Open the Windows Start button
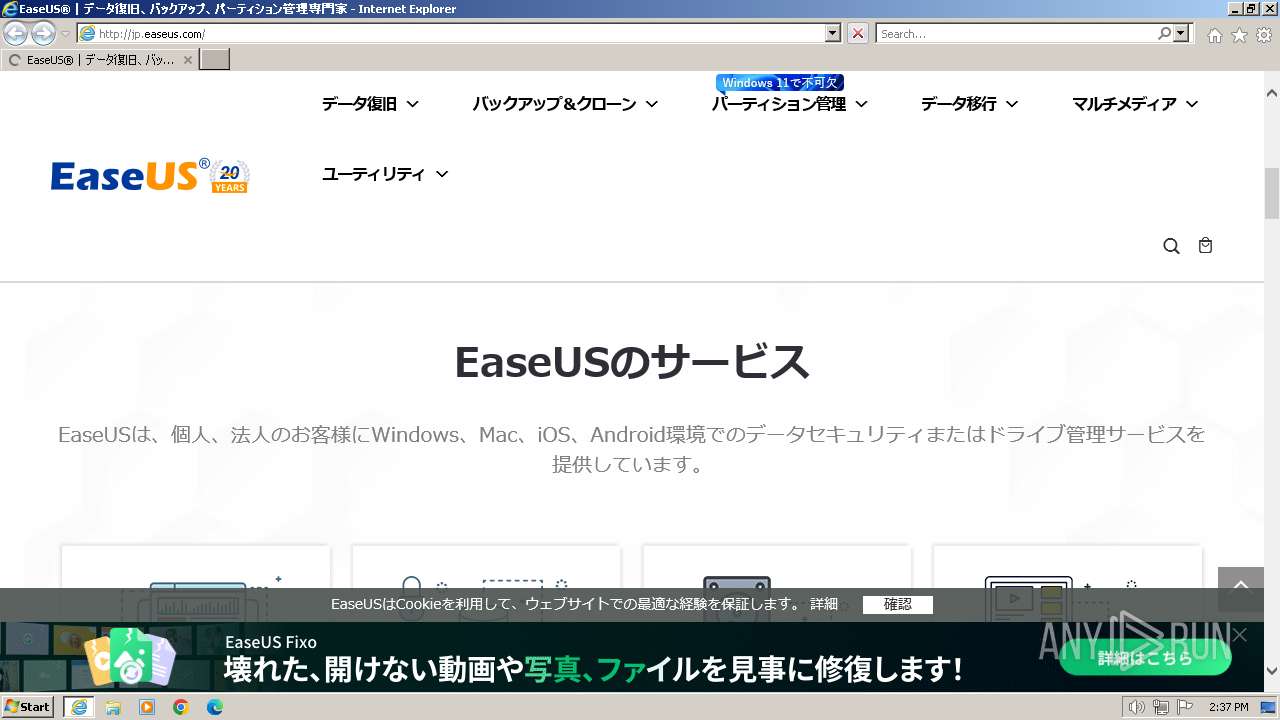 tap(27, 707)
